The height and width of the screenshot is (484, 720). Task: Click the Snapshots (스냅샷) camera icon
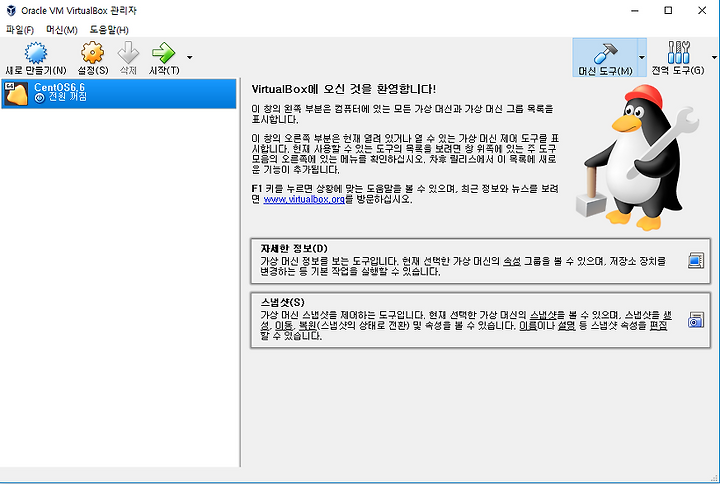coord(696,320)
